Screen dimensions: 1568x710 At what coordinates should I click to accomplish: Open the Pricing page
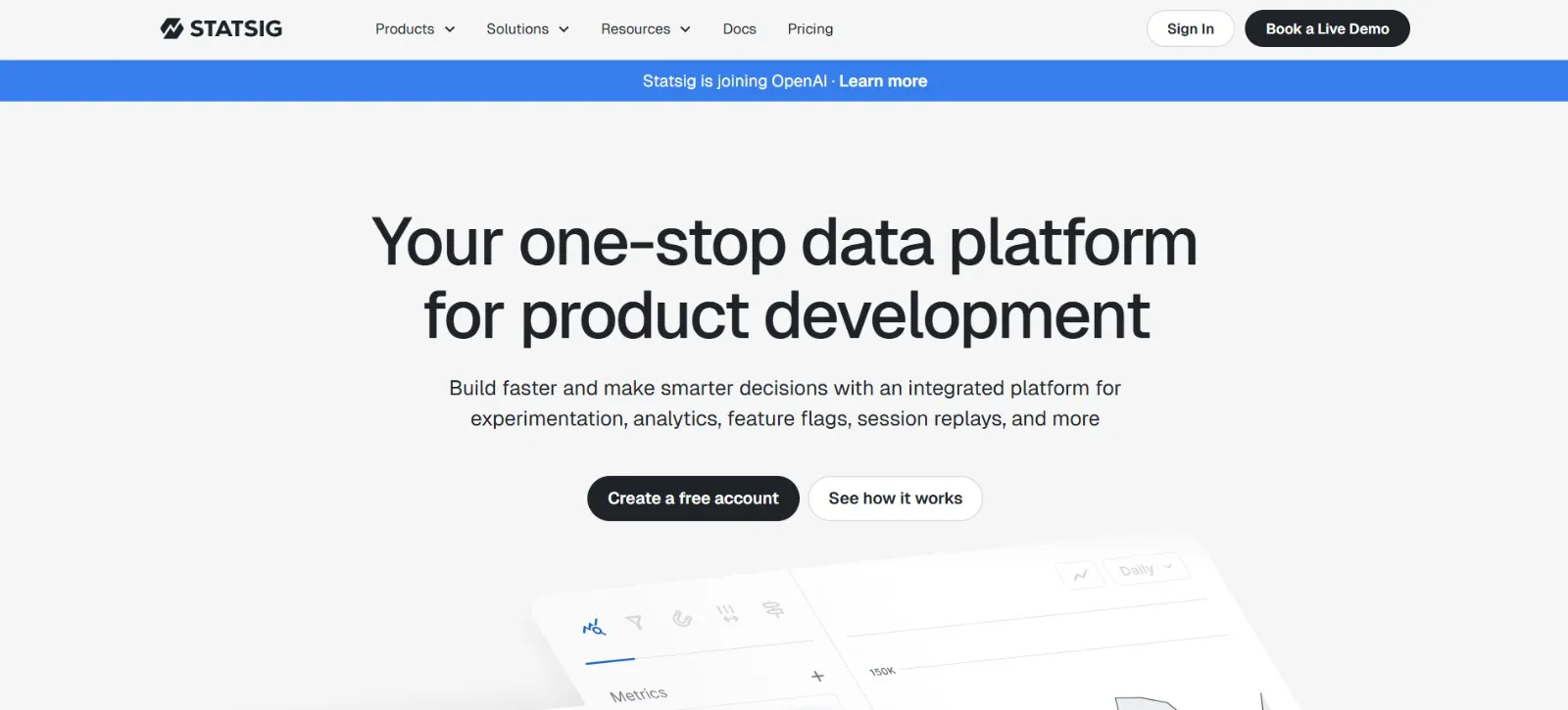[810, 29]
